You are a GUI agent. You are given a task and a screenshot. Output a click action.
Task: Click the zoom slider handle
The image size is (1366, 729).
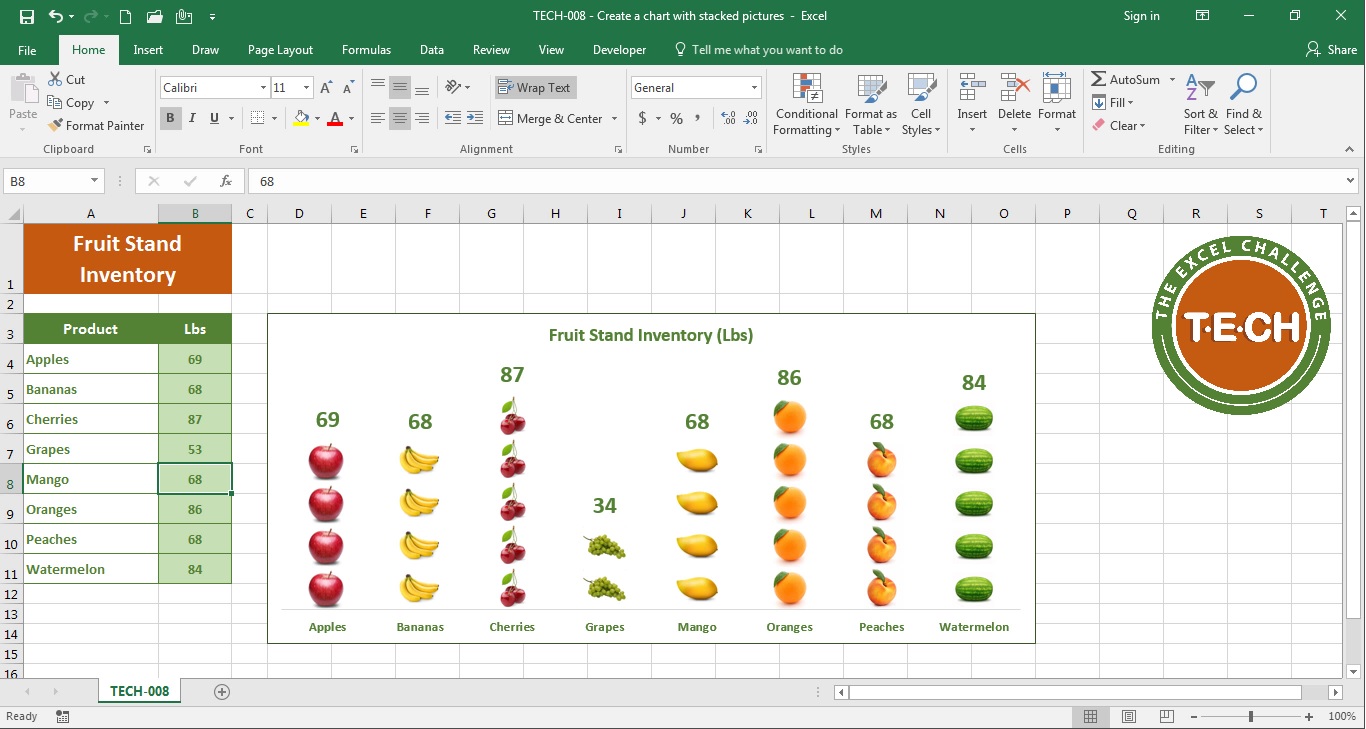tap(1250, 717)
